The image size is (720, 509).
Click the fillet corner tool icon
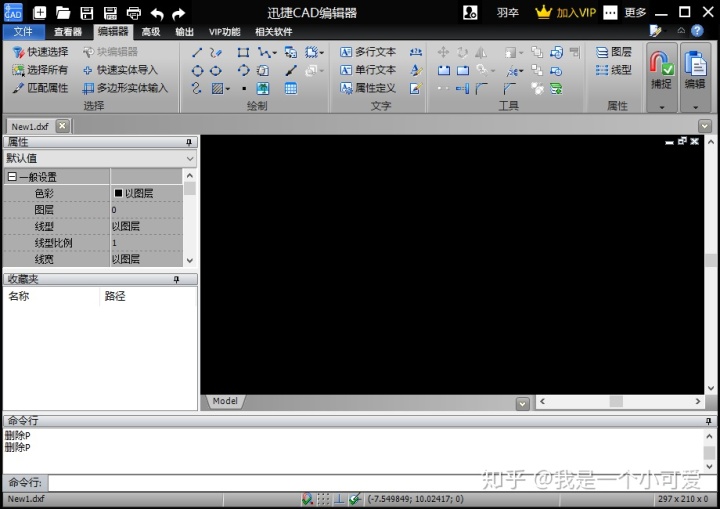[481, 88]
